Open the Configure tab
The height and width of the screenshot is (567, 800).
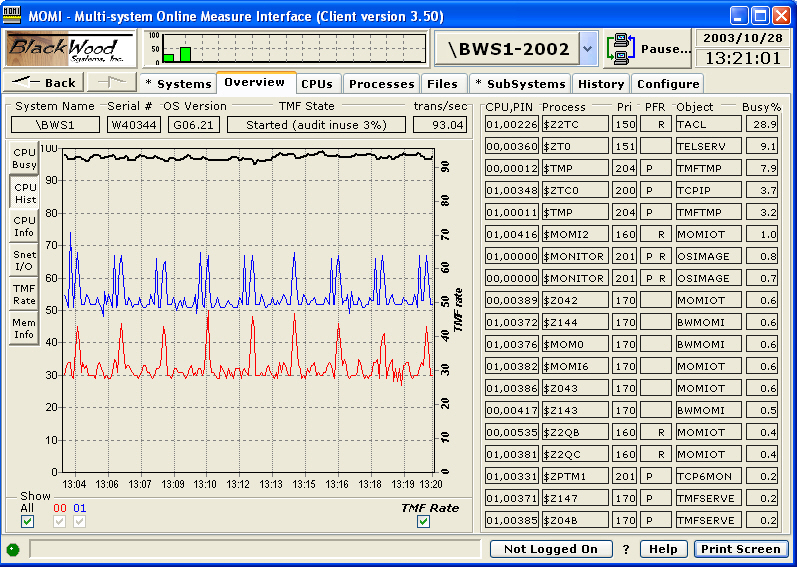click(668, 84)
